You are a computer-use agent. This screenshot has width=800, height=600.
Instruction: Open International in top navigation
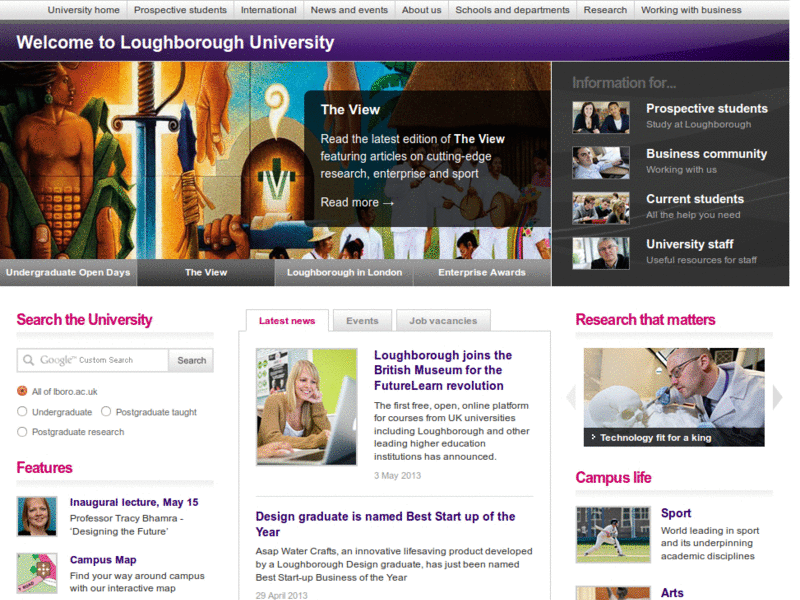click(x=269, y=10)
